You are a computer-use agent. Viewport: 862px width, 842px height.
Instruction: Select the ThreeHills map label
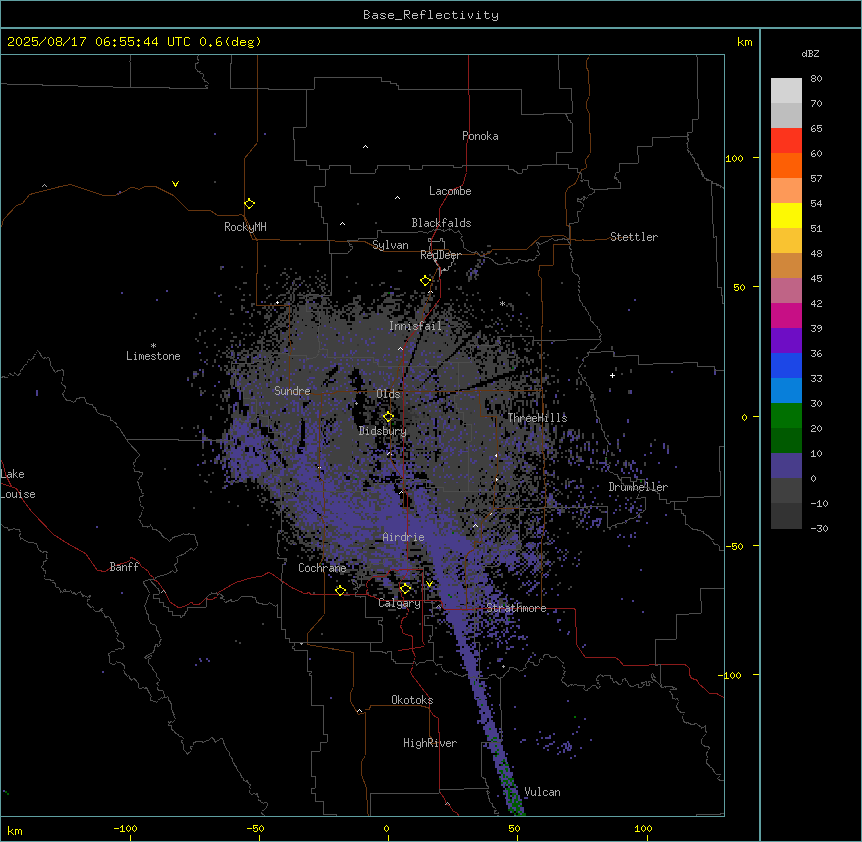(x=537, y=418)
